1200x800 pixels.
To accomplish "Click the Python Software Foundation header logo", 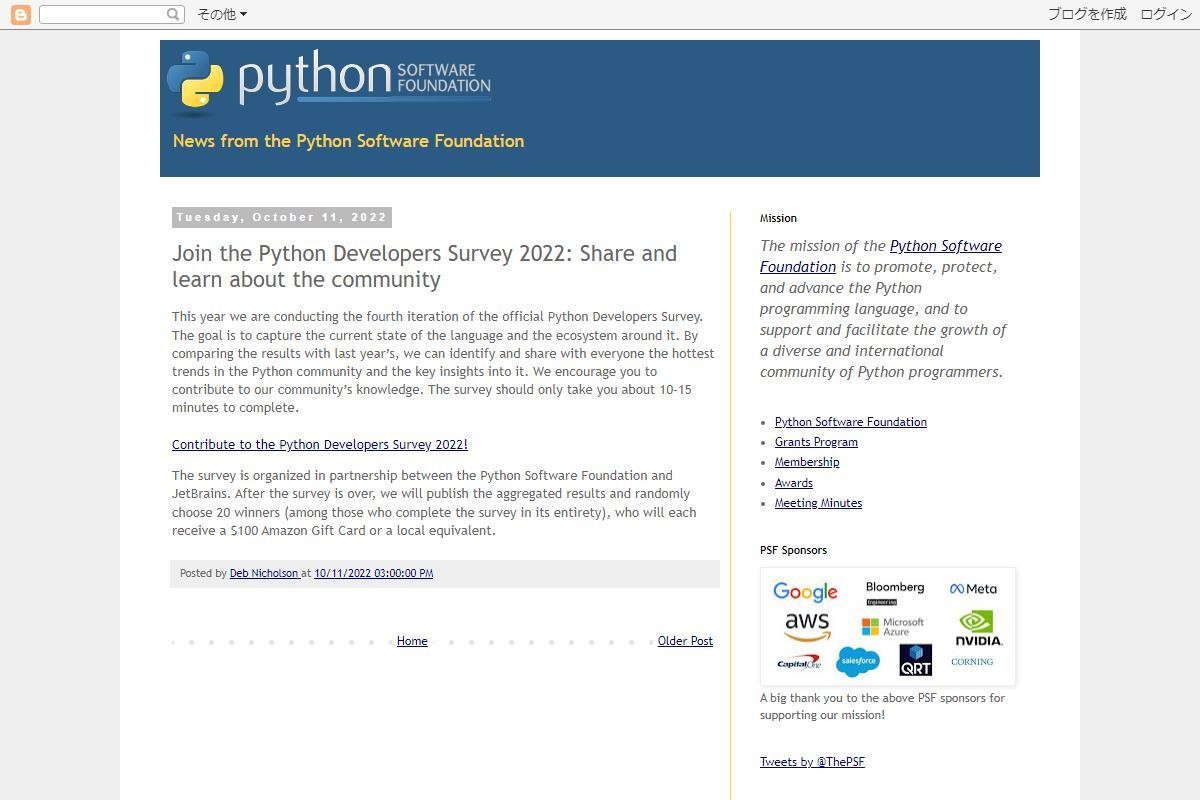I will [328, 80].
